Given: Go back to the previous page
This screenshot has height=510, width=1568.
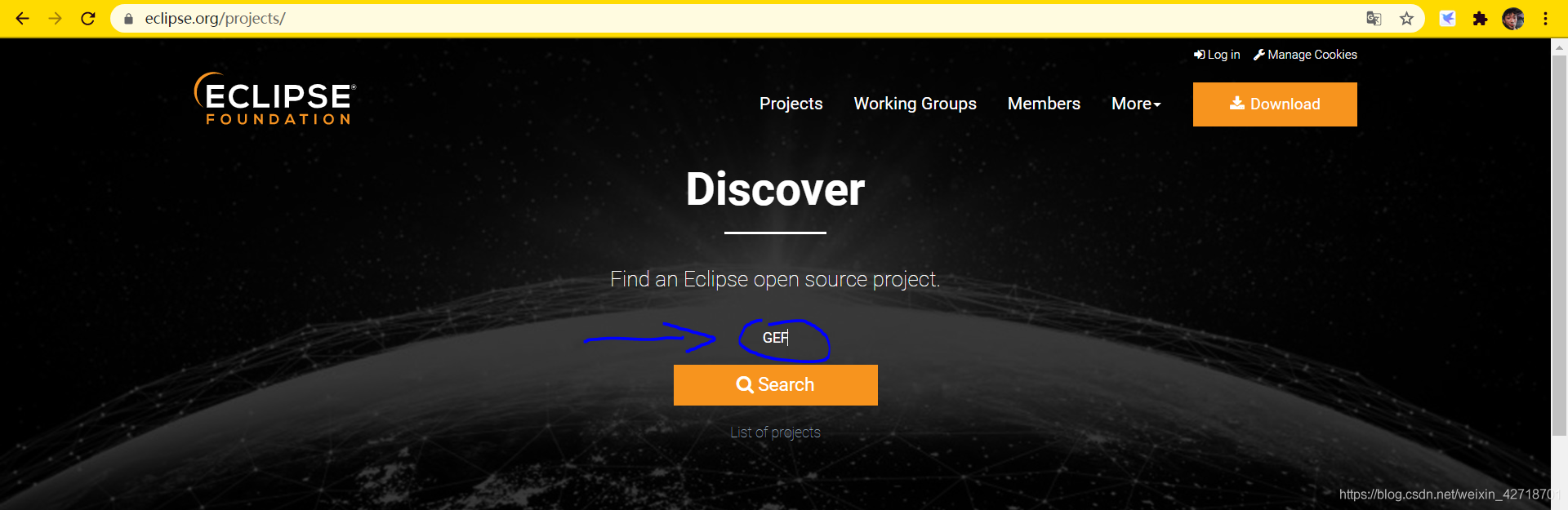Looking at the screenshot, I should pos(22,18).
